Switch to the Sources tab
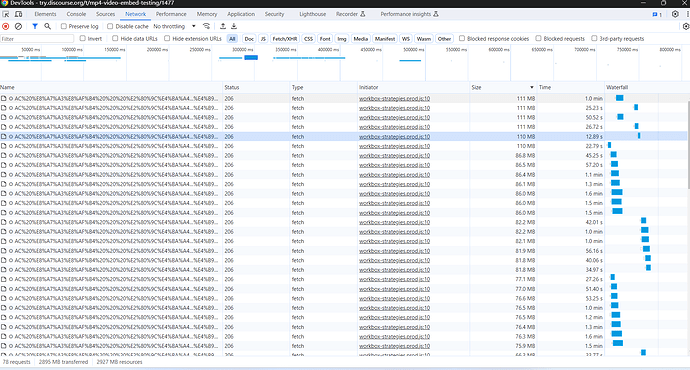The image size is (690, 370). (x=106, y=14)
